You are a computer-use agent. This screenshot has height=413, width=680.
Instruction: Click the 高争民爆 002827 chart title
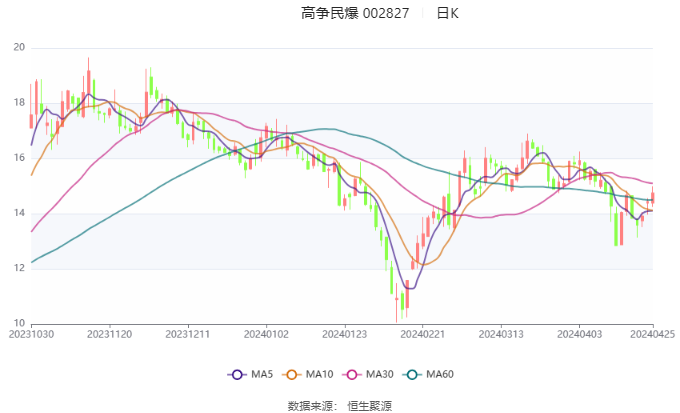click(x=355, y=13)
